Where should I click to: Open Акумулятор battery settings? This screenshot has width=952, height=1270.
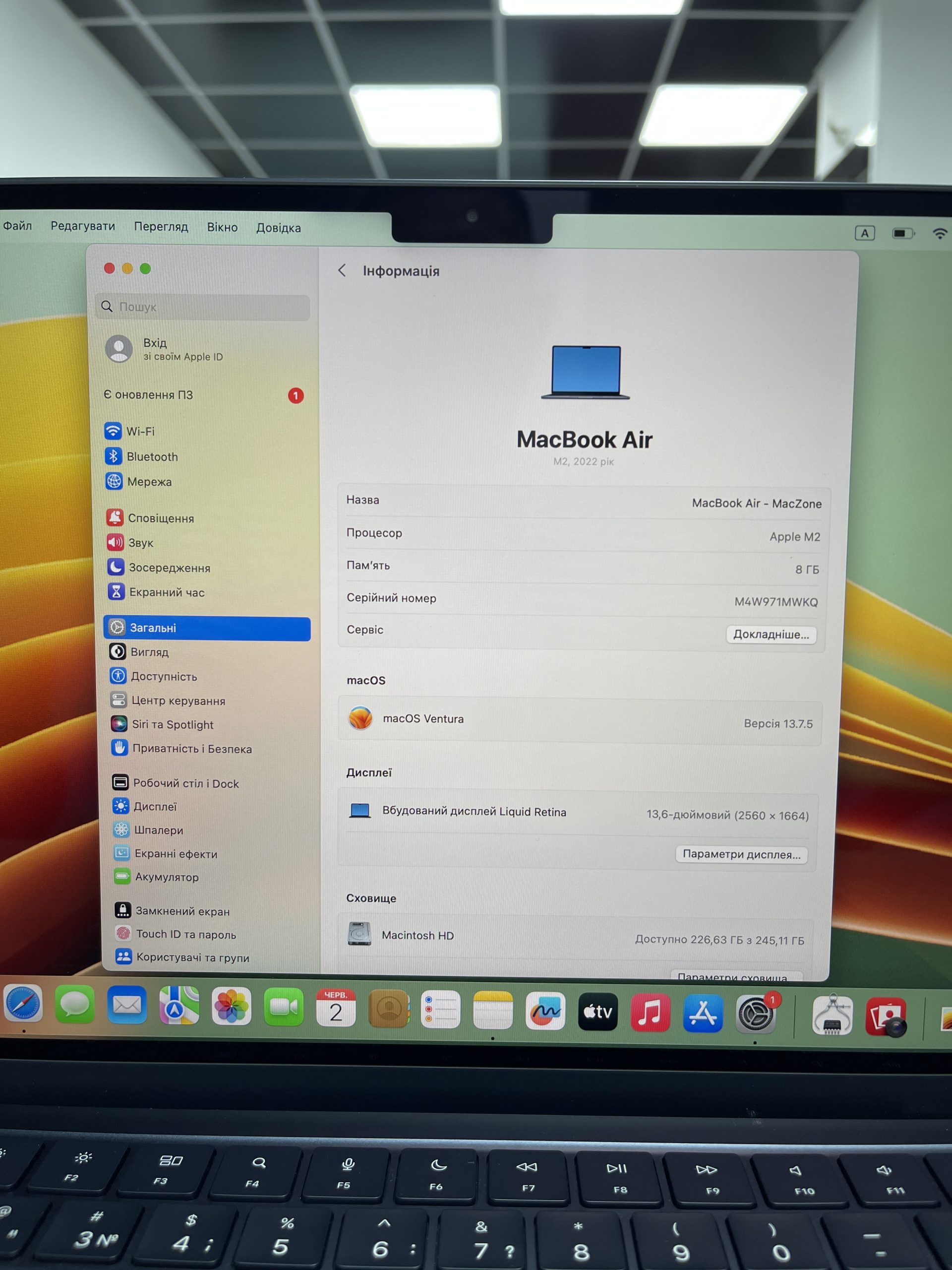click(x=157, y=877)
